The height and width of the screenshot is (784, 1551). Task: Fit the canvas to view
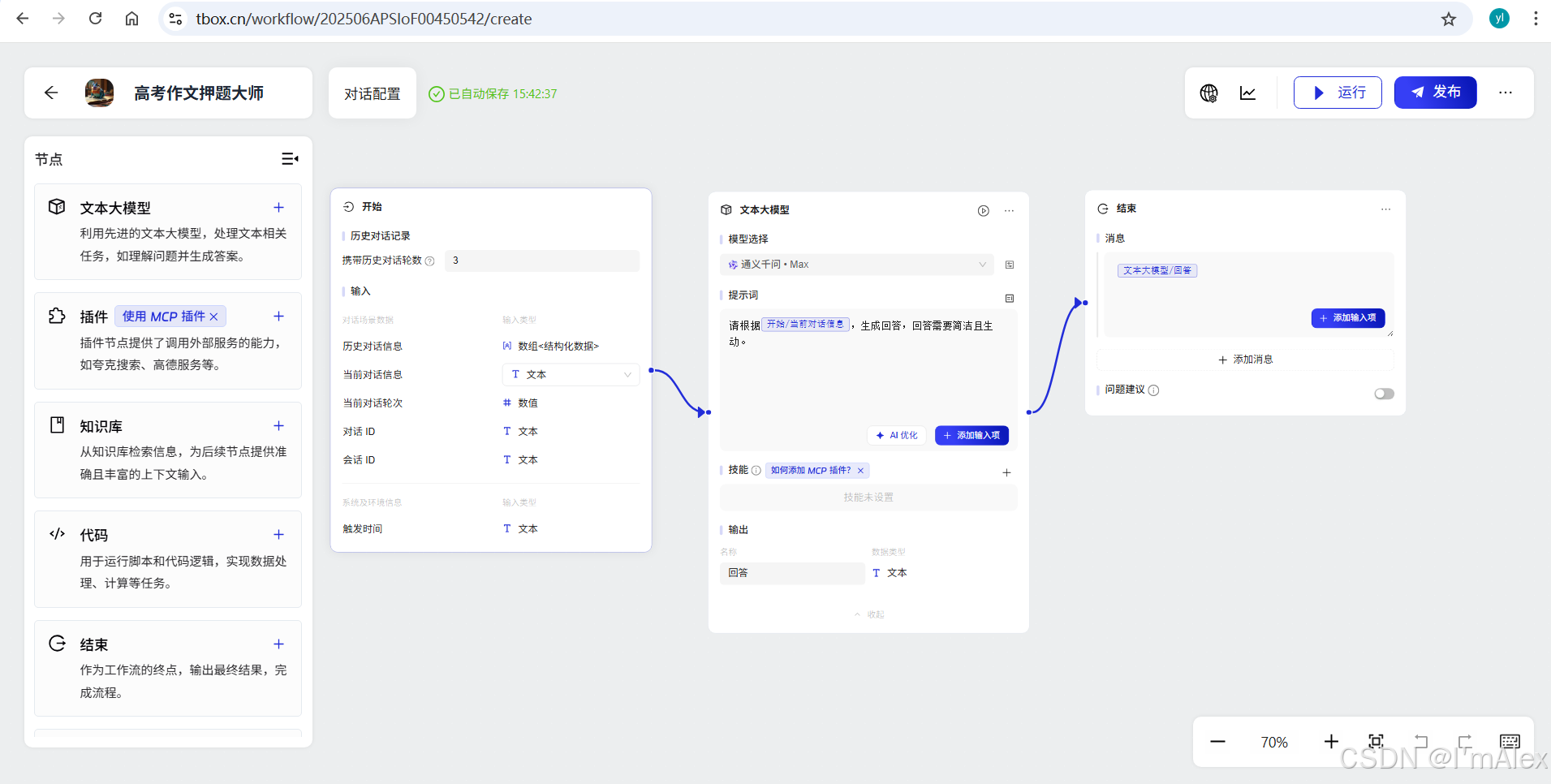1376,742
